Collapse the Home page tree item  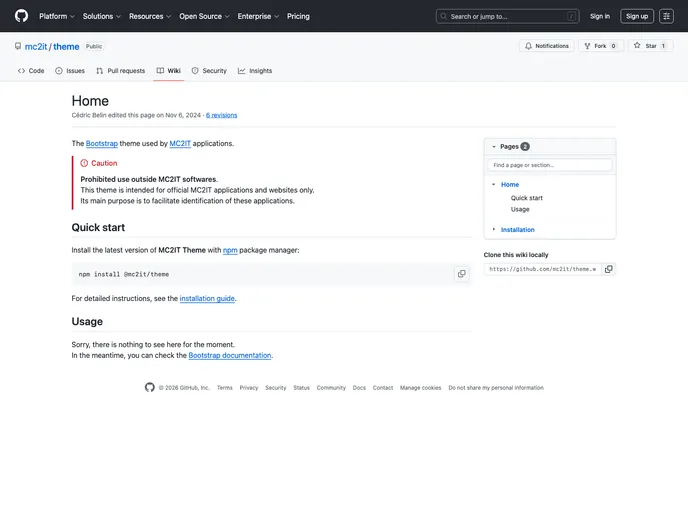(x=494, y=185)
